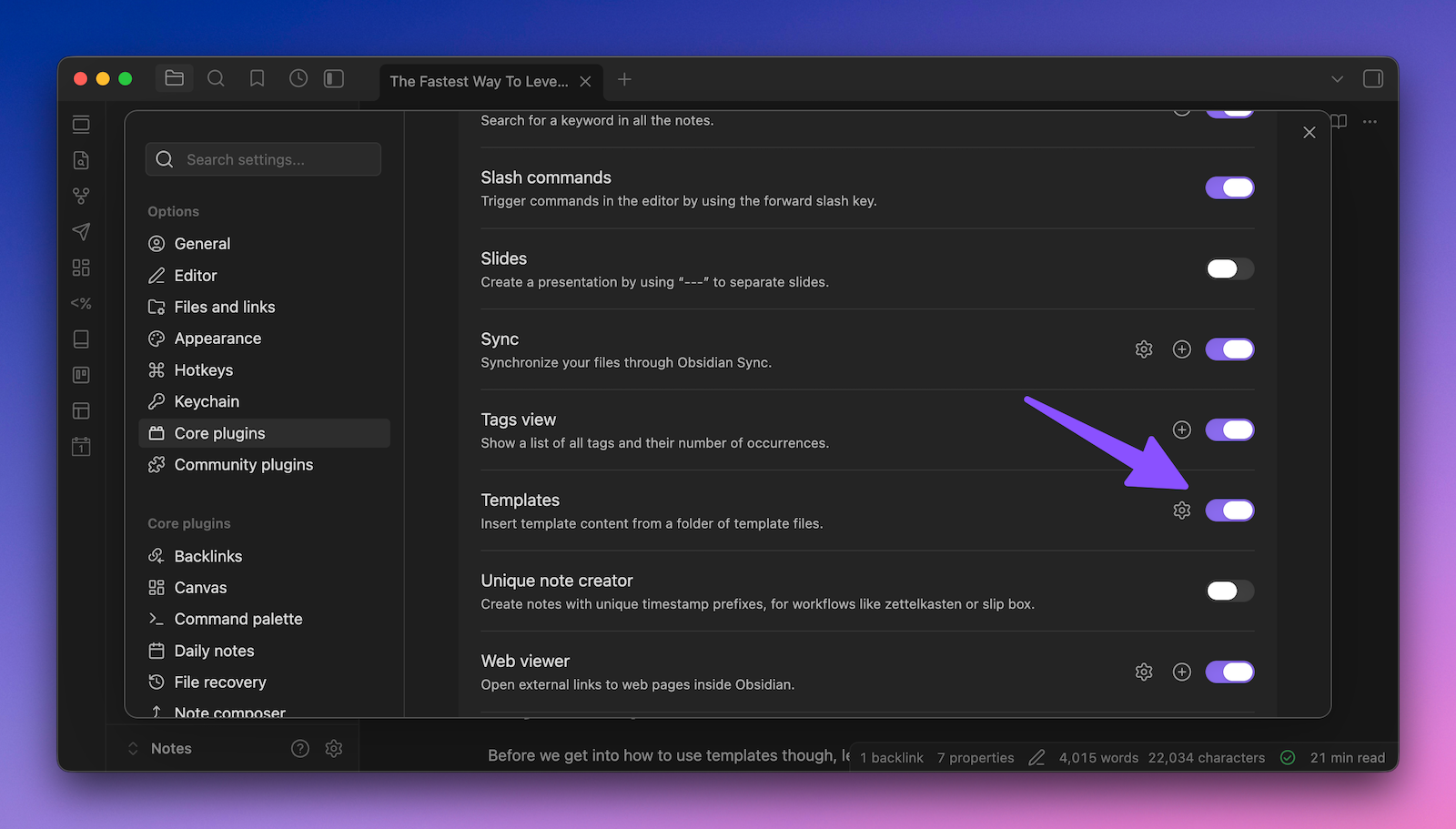Open the graph view ribbon icon
This screenshot has height=829, width=1456.
click(x=81, y=196)
